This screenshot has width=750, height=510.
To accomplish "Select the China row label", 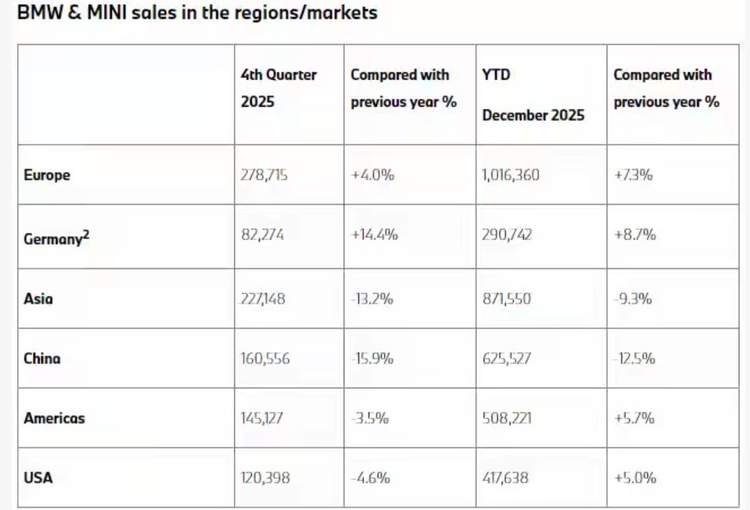I will [x=41, y=357].
